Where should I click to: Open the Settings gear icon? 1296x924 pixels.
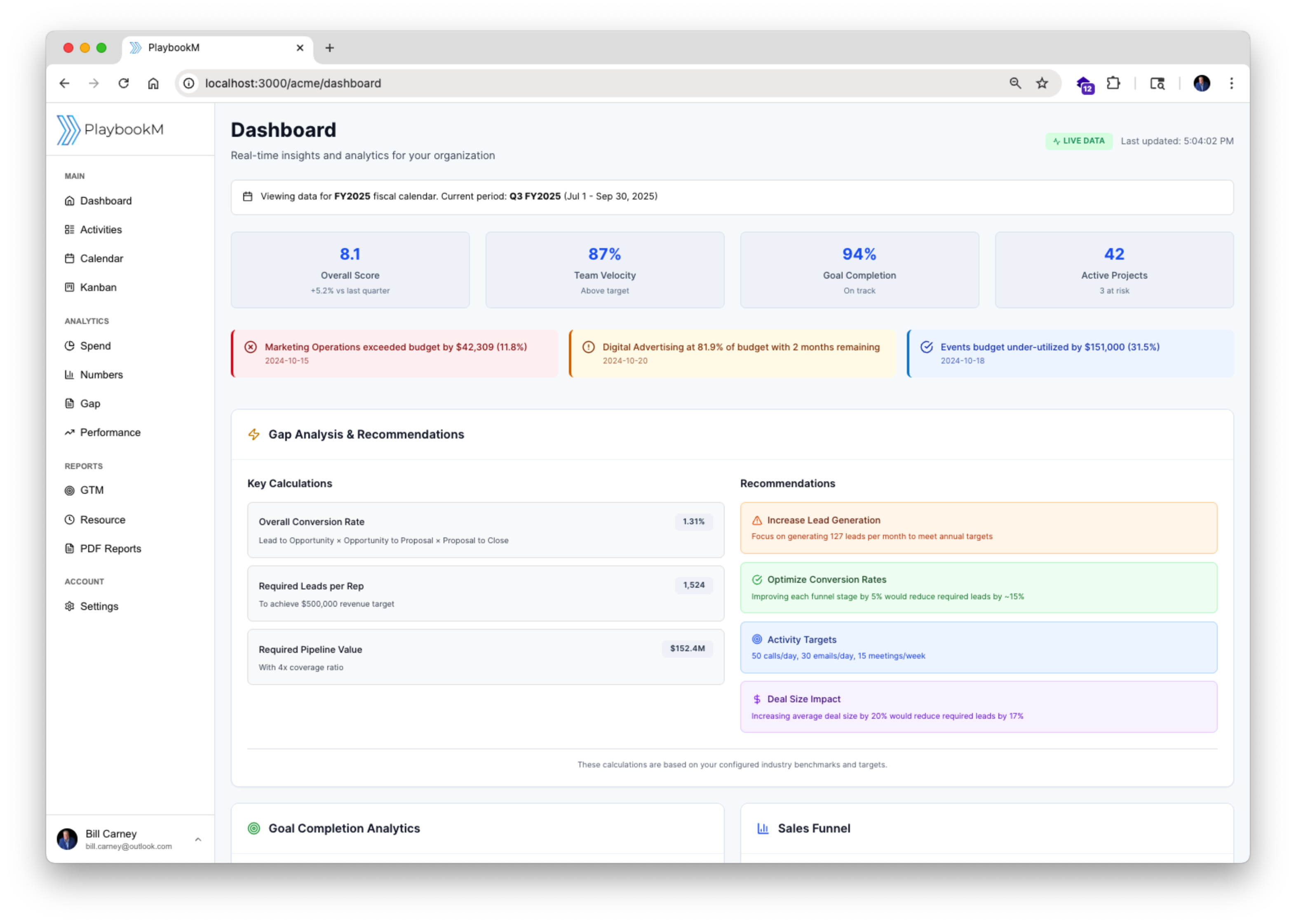69,607
